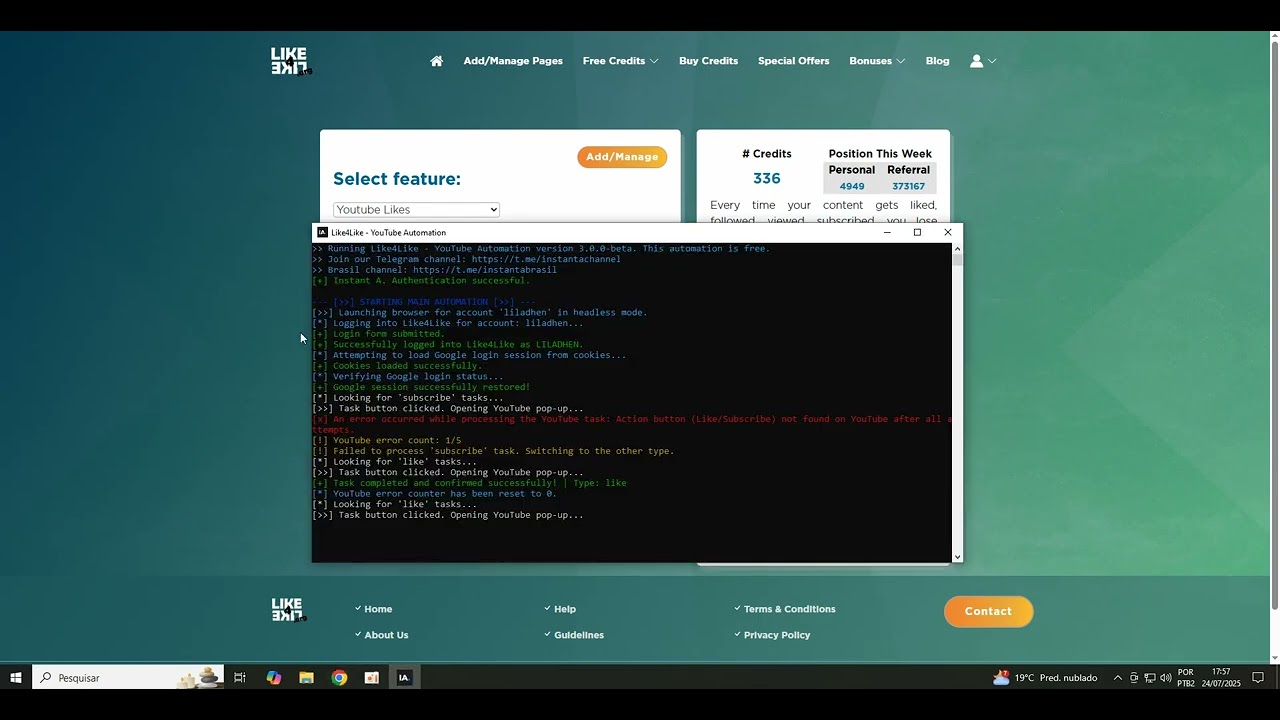Click the orange Add/Manage button

pyautogui.click(x=622, y=157)
